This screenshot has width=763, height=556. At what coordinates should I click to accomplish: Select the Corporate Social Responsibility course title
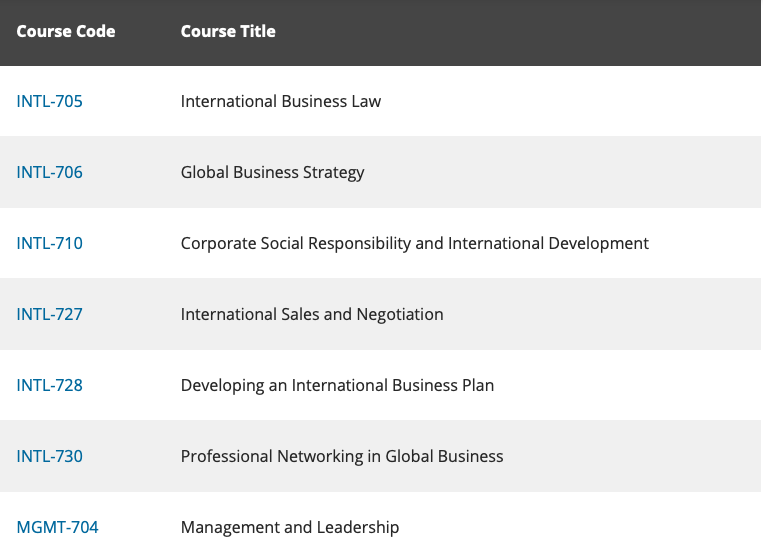414,243
